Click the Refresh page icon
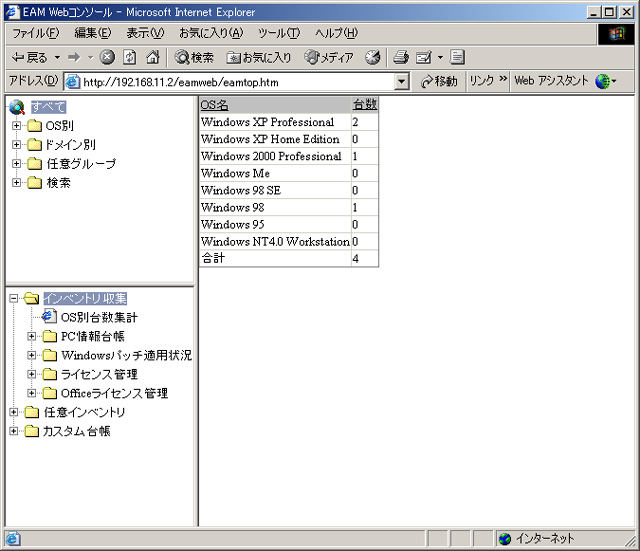This screenshot has width=640, height=551. (x=130, y=58)
